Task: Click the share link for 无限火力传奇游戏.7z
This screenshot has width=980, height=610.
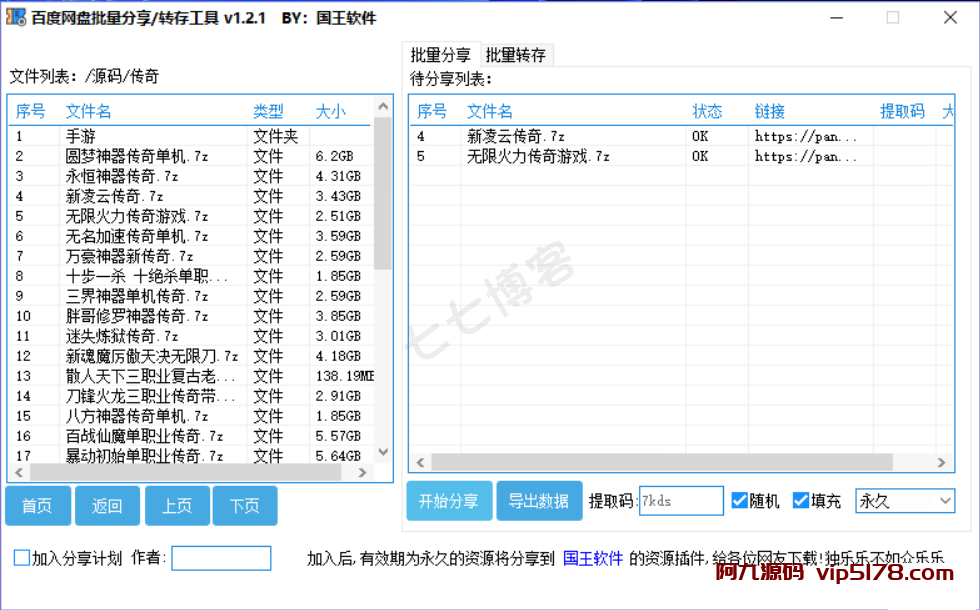Action: pyautogui.click(x=805, y=156)
